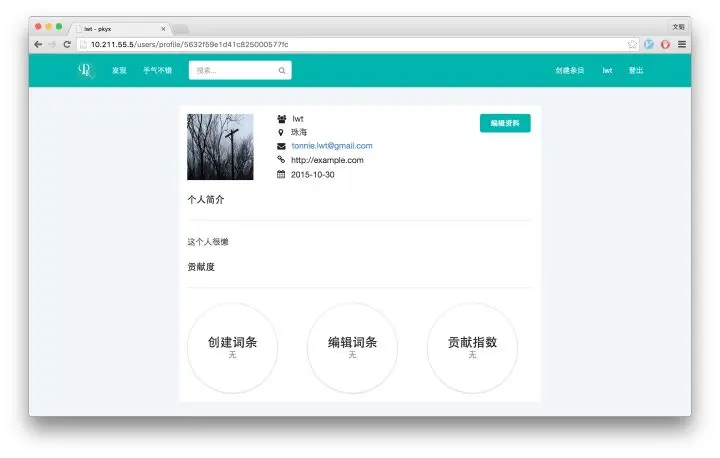Click the 贡献指数 circle

pyautogui.click(x=472, y=348)
